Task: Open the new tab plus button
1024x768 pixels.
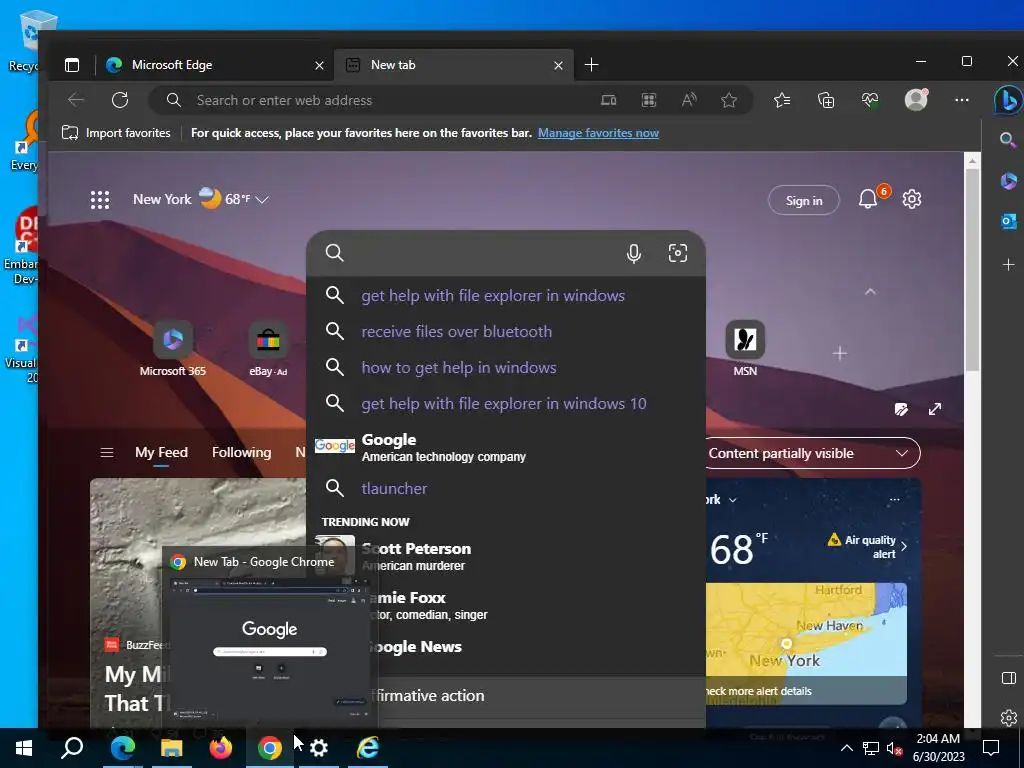Action: 591,65
